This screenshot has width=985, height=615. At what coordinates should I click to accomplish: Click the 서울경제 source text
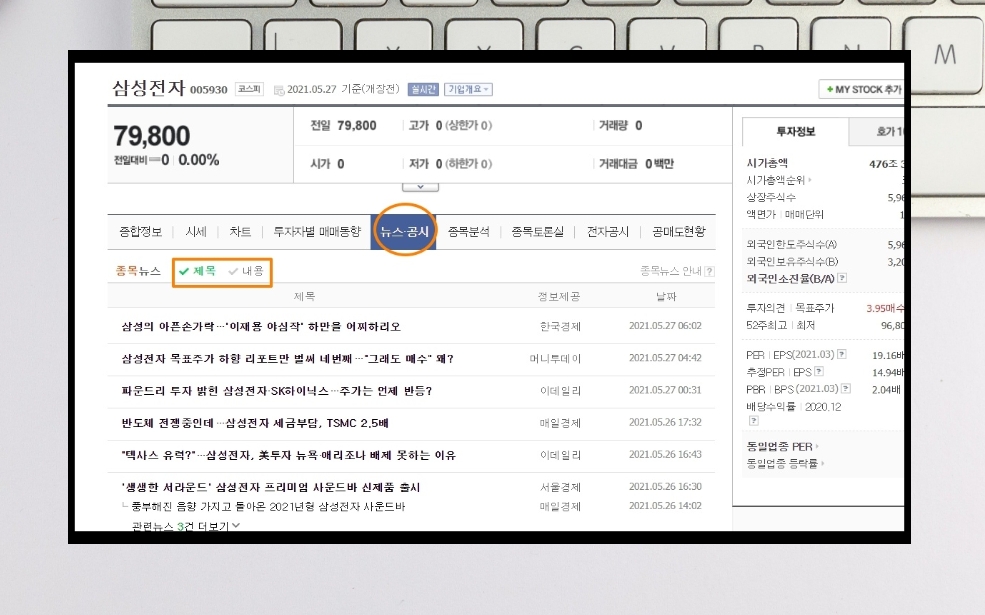pyautogui.click(x=560, y=487)
